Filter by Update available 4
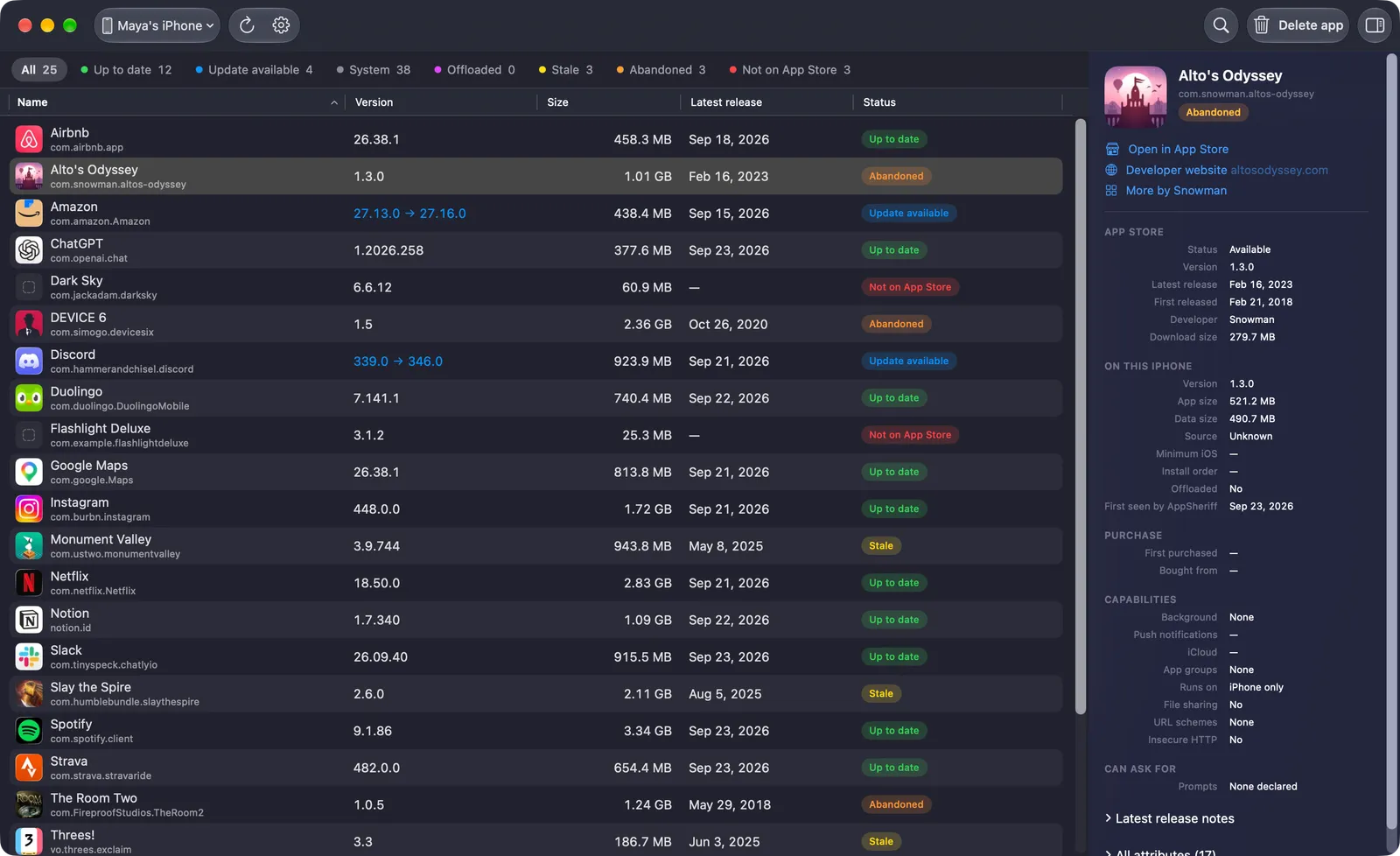The image size is (1400, 856). point(254,70)
